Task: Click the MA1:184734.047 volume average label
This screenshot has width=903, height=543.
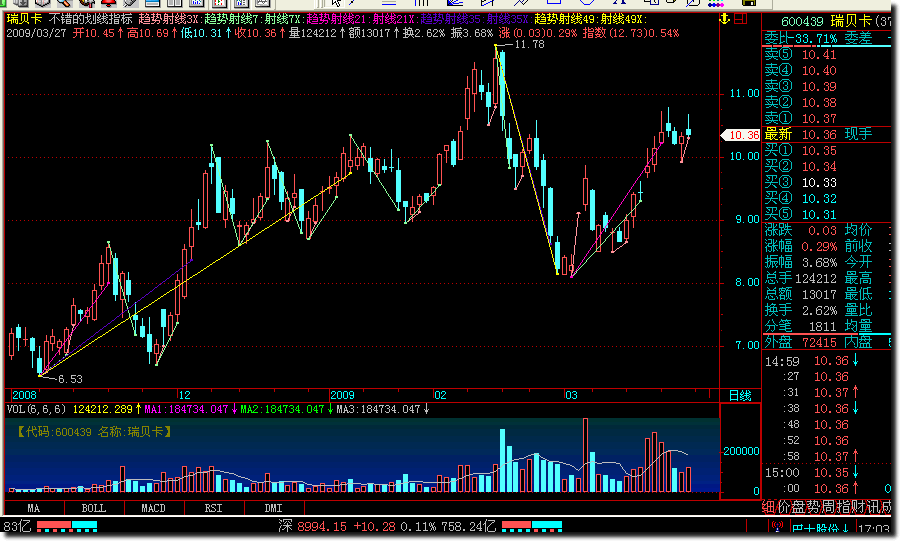Action: pyautogui.click(x=186, y=409)
